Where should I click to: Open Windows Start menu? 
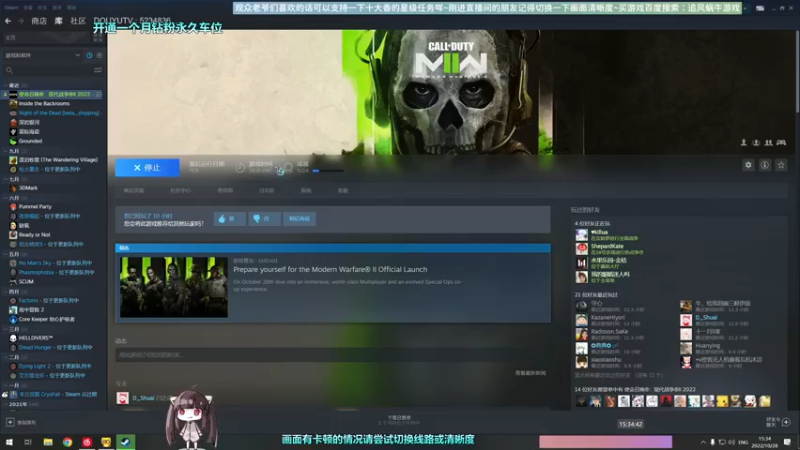[x=9, y=442]
